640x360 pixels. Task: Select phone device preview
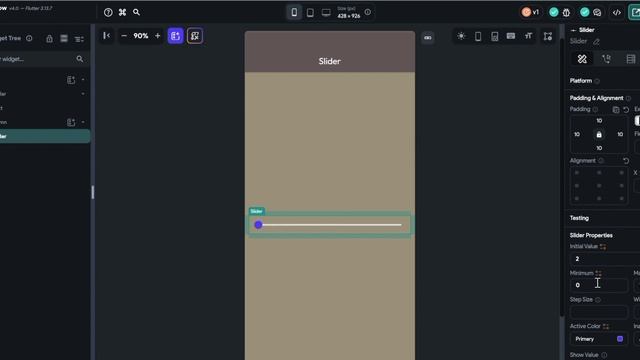click(x=294, y=12)
